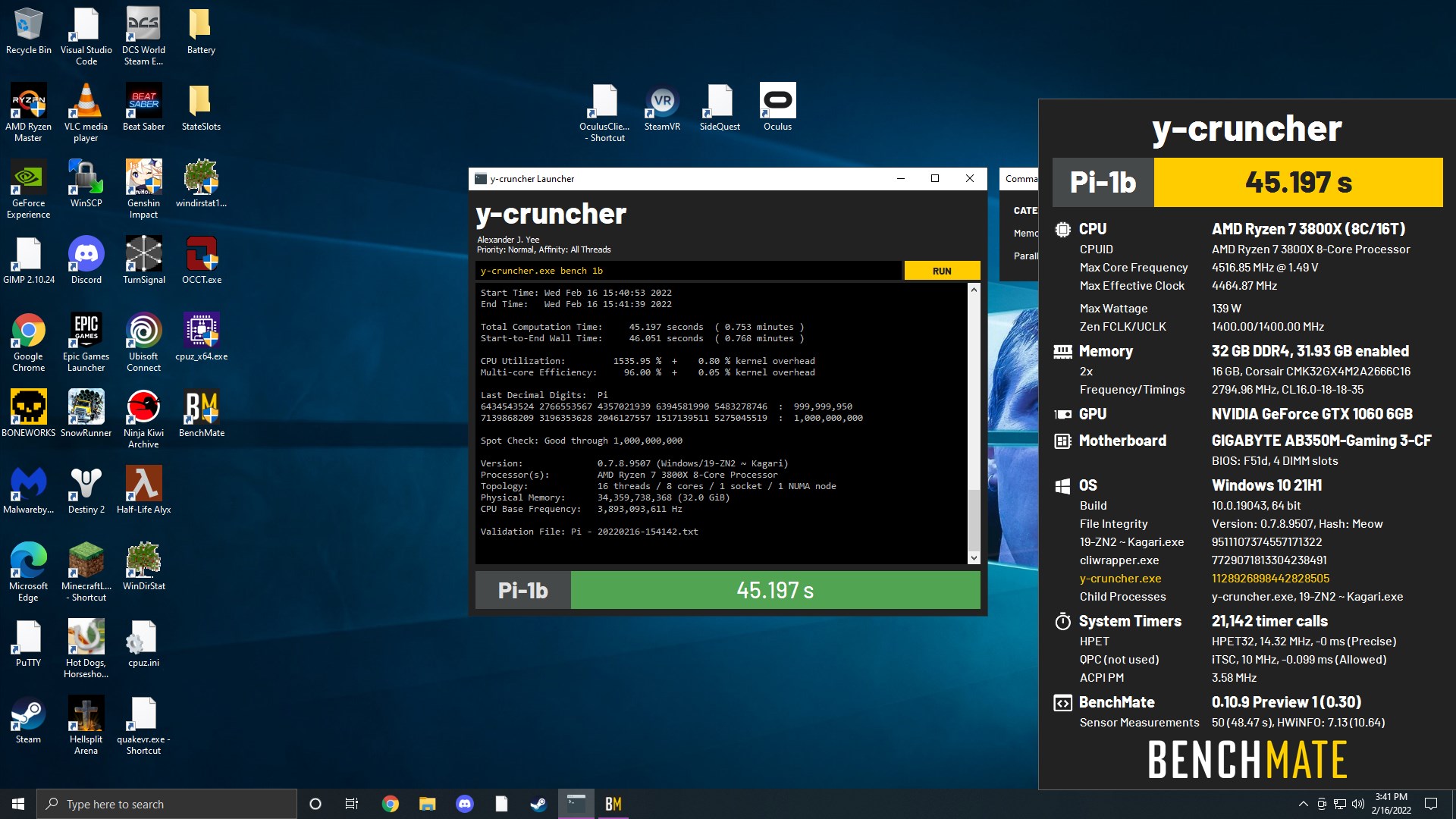Click the y-cruncher.exe bench 1b command field
1456x819 pixels.
689,271
